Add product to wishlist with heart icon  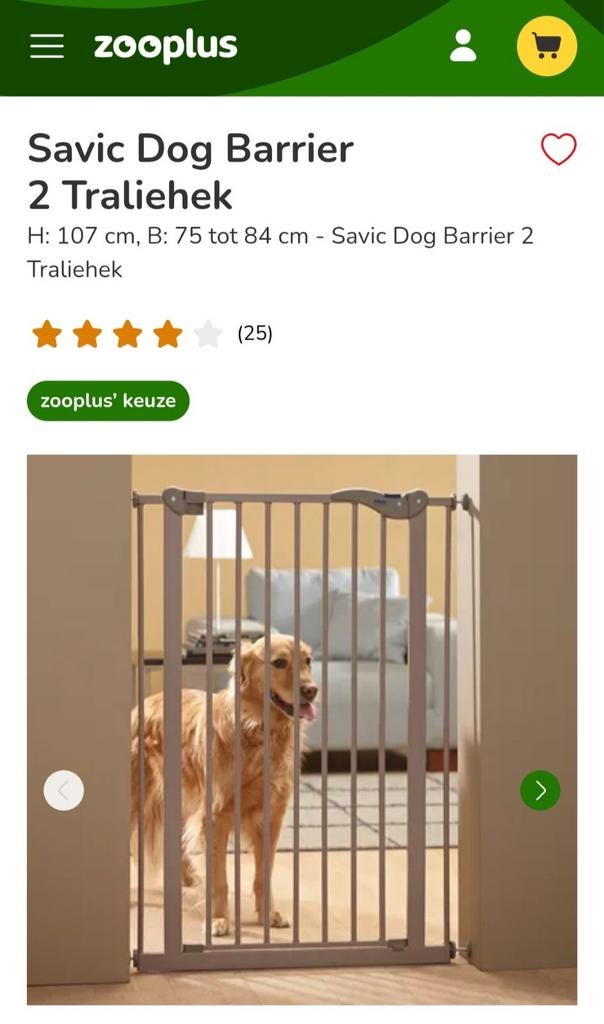(558, 149)
